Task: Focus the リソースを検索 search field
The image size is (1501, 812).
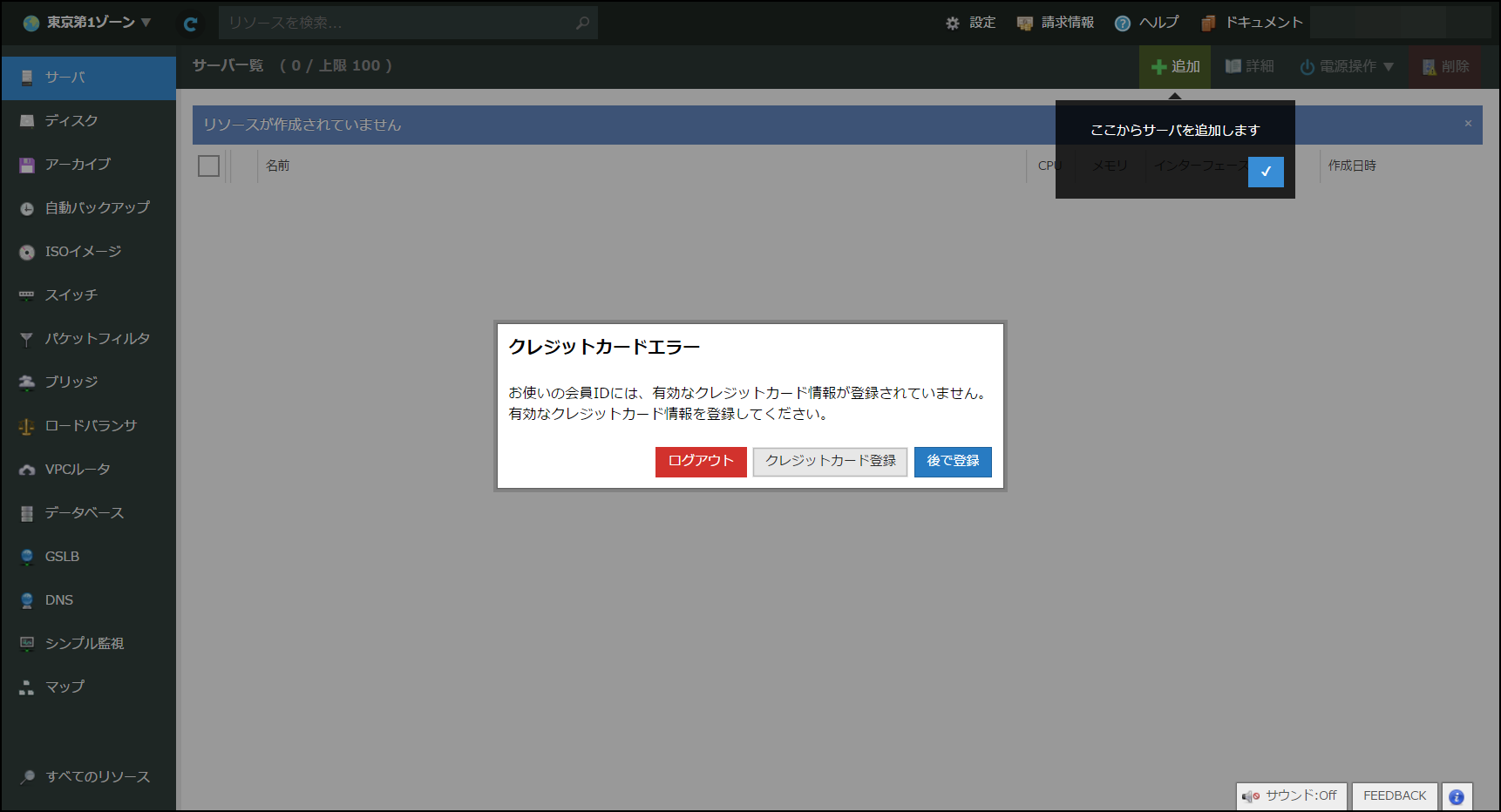Action: pos(397,24)
